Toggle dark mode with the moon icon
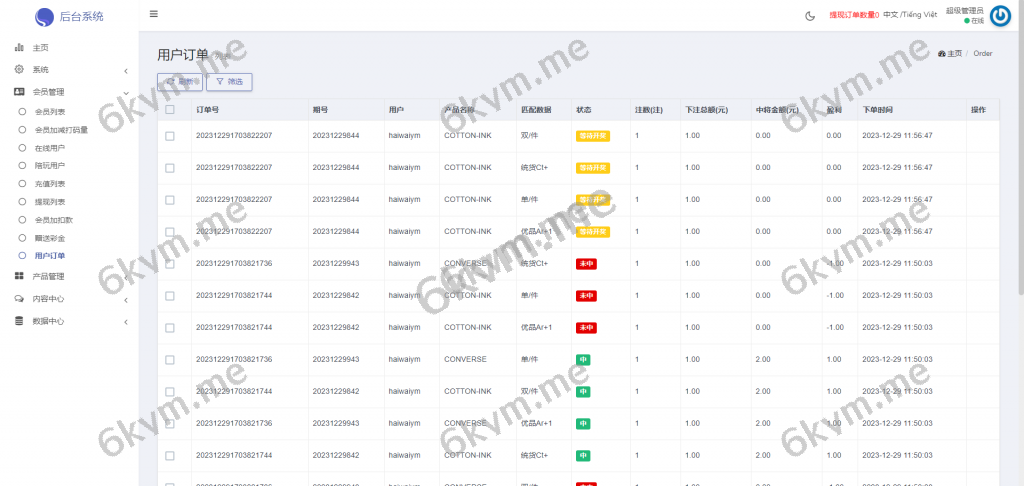This screenshot has width=1024, height=486. click(810, 15)
